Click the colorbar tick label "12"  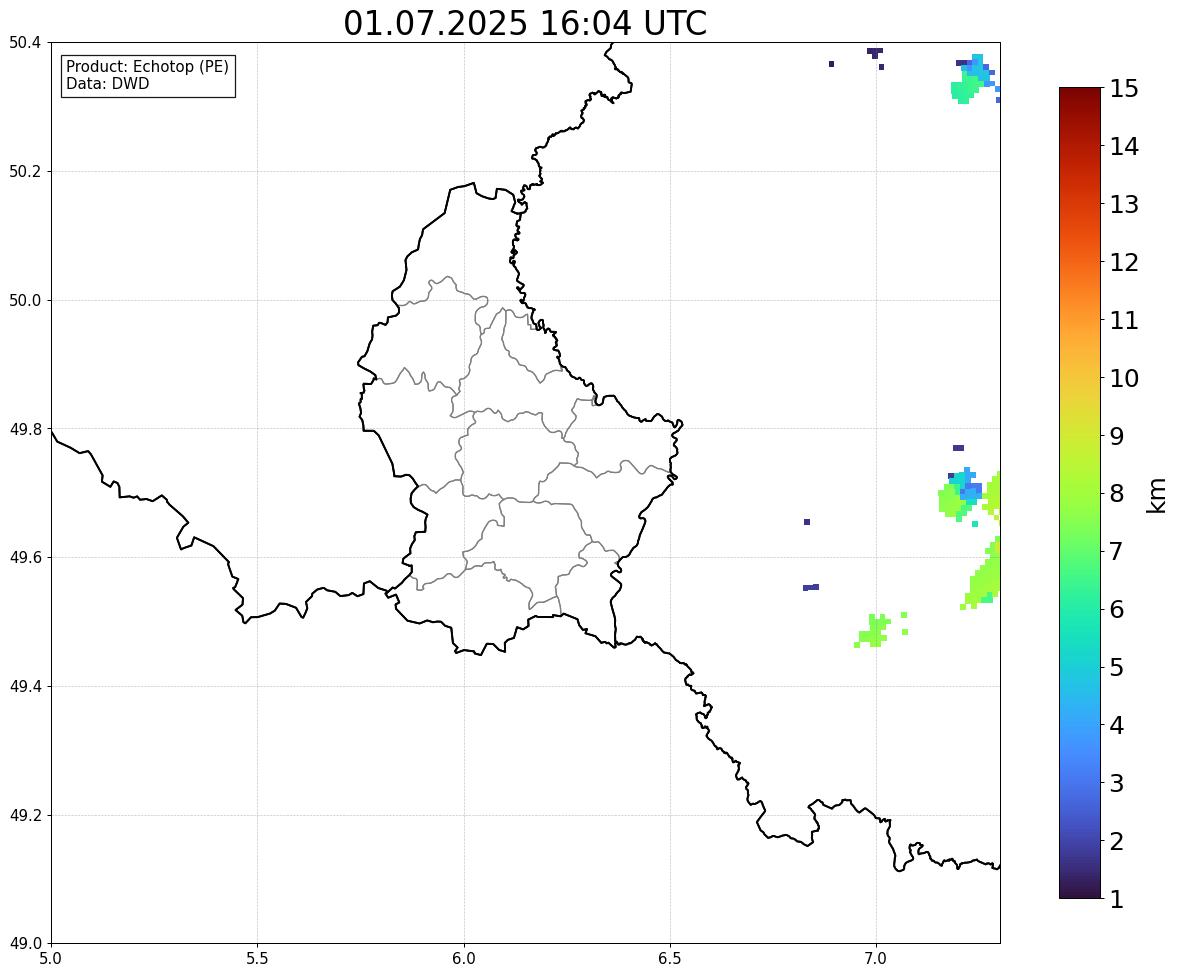click(1124, 262)
